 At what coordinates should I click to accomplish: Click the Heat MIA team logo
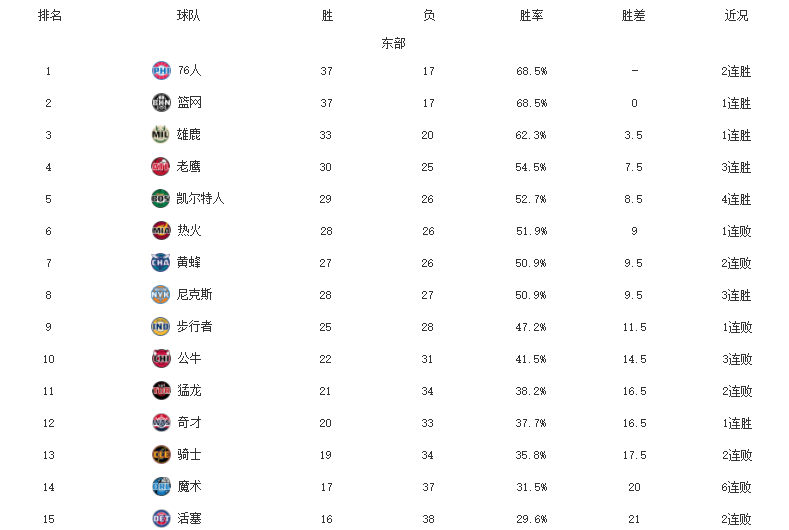[x=161, y=231]
